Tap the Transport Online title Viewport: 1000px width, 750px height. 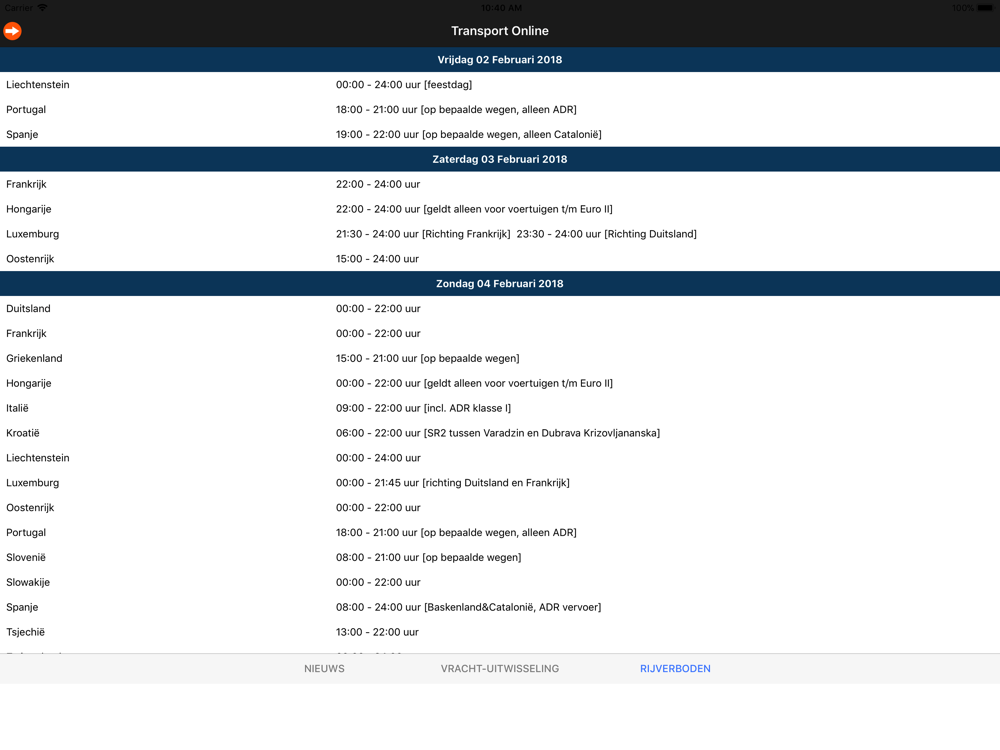(499, 31)
